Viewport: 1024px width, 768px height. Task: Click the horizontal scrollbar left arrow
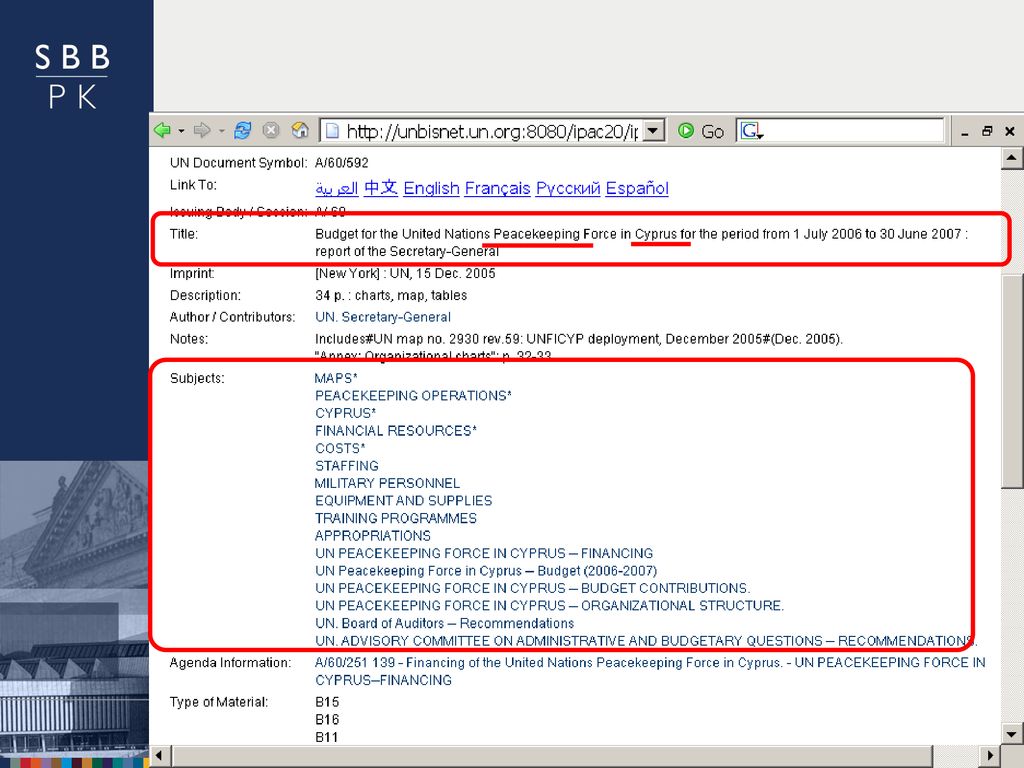(x=160, y=756)
